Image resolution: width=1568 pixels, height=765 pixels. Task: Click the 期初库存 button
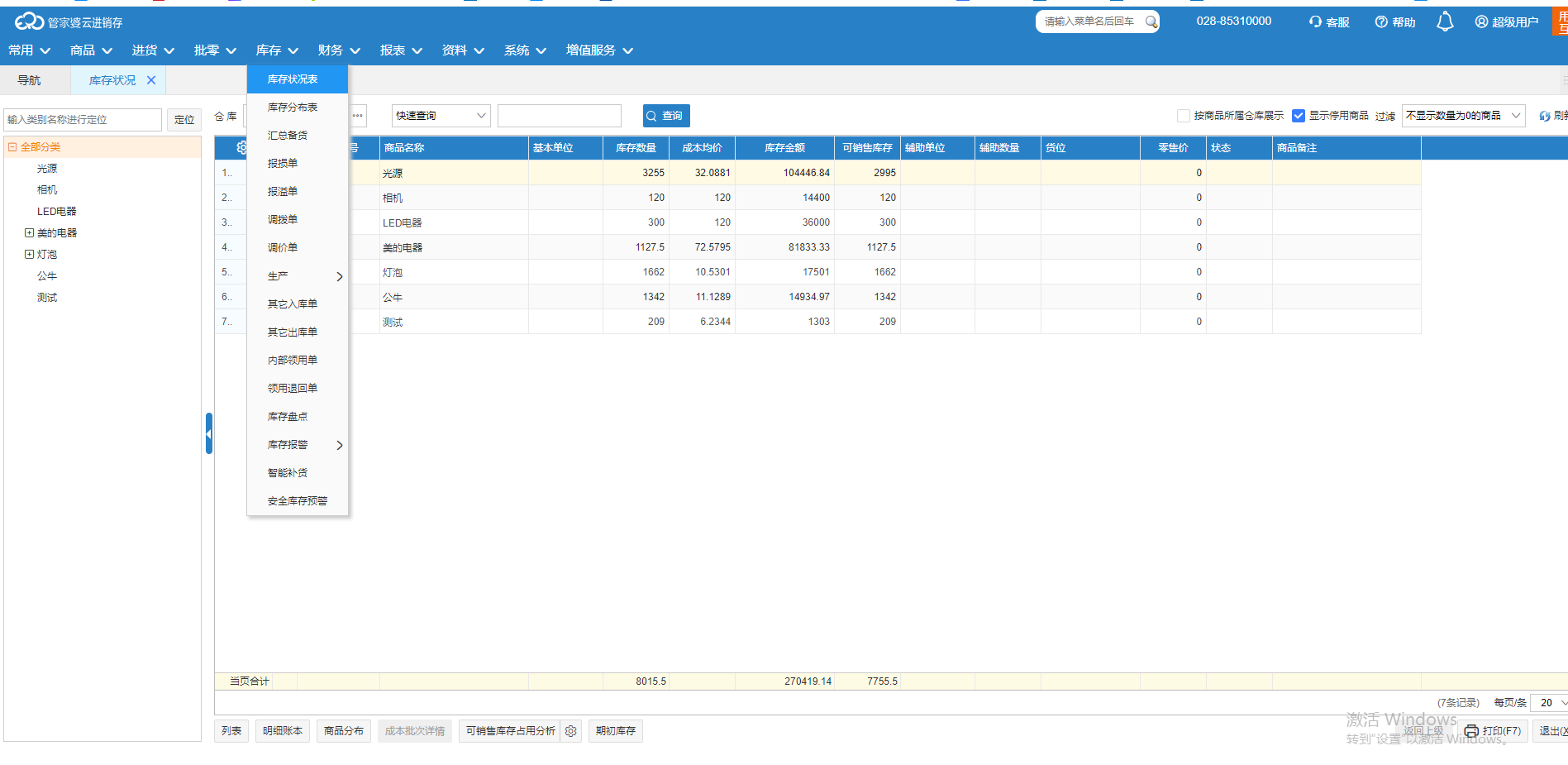click(616, 731)
